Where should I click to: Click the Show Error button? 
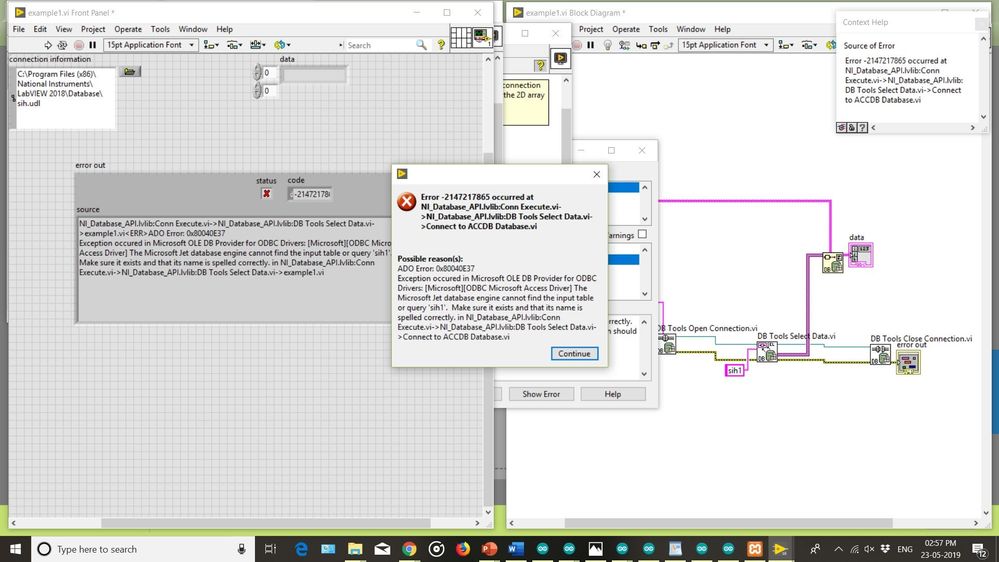[x=541, y=394]
